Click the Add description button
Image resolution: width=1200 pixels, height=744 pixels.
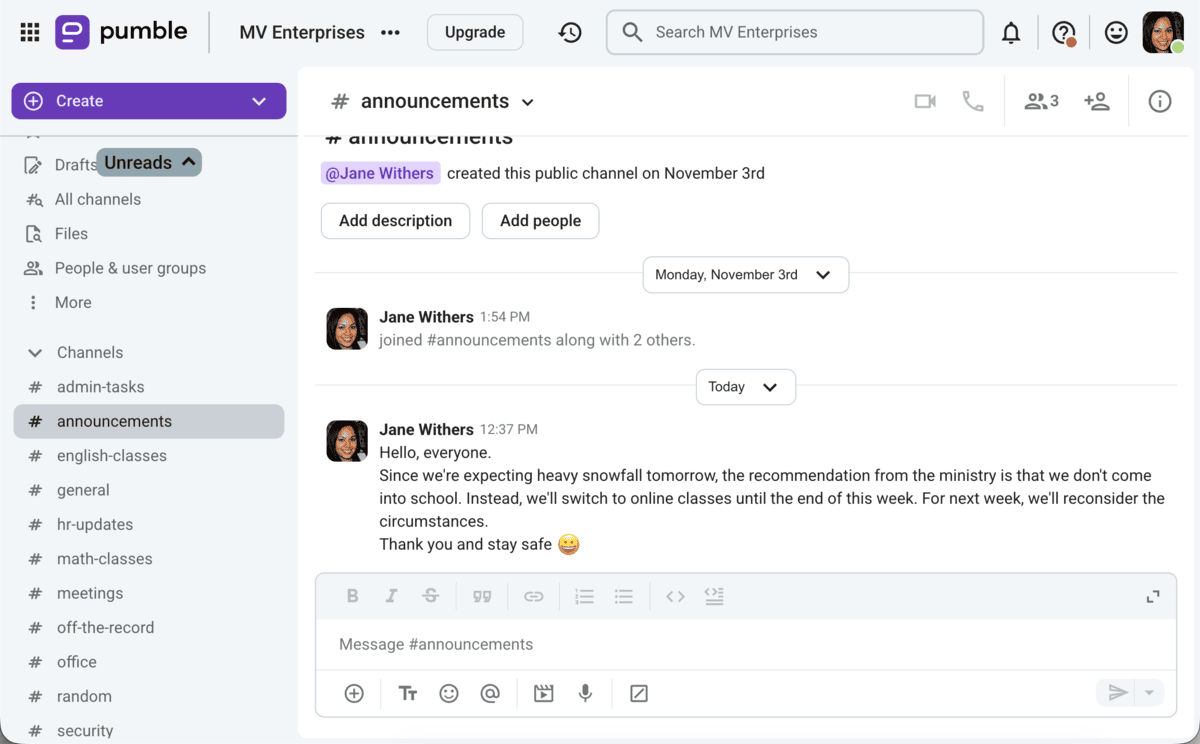pyautogui.click(x=395, y=221)
